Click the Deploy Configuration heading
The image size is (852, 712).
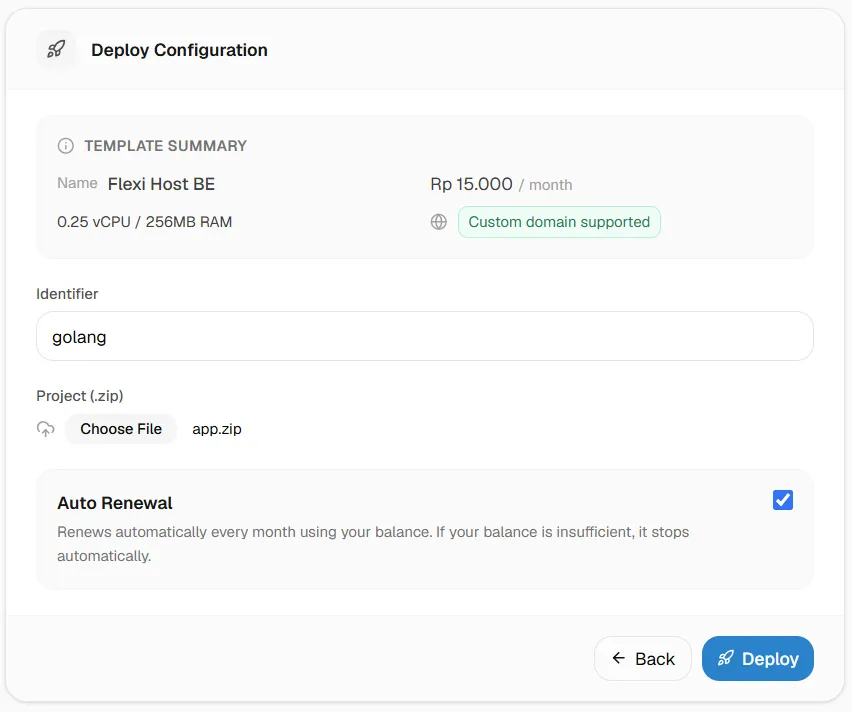pyautogui.click(x=179, y=50)
